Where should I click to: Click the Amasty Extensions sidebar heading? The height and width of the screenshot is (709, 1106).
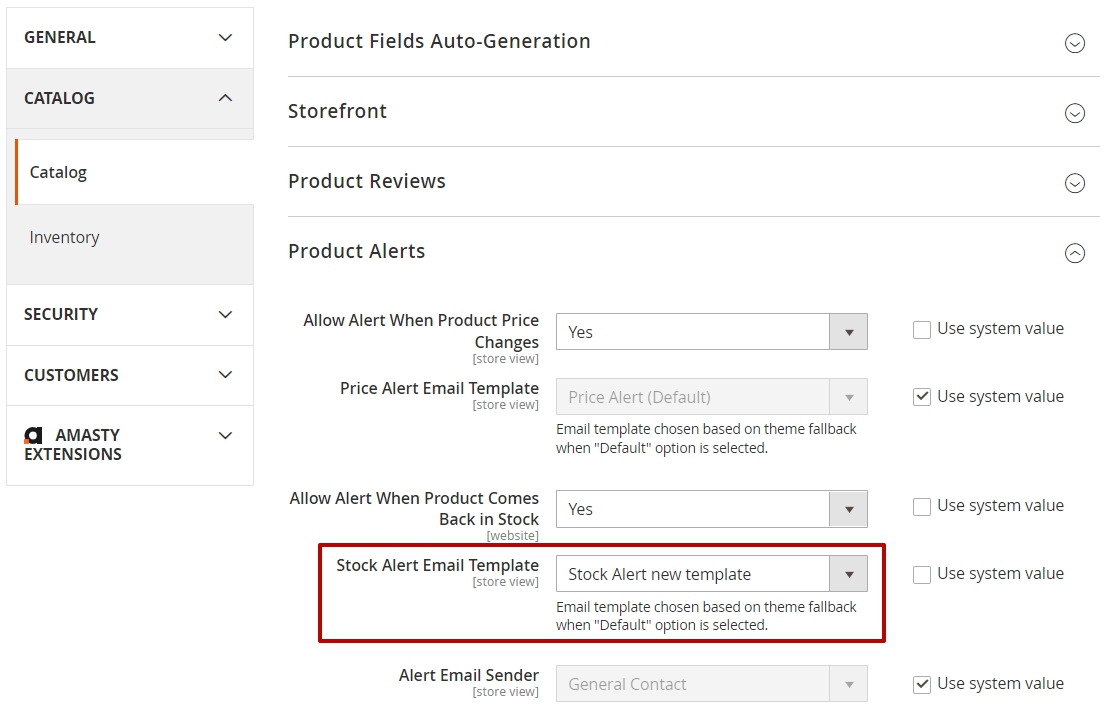73,444
